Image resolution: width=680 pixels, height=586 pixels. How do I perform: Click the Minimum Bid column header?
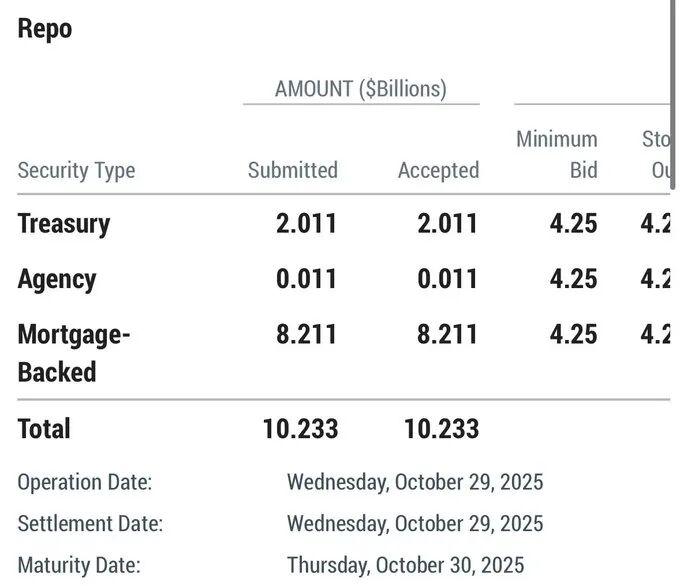tap(557, 154)
